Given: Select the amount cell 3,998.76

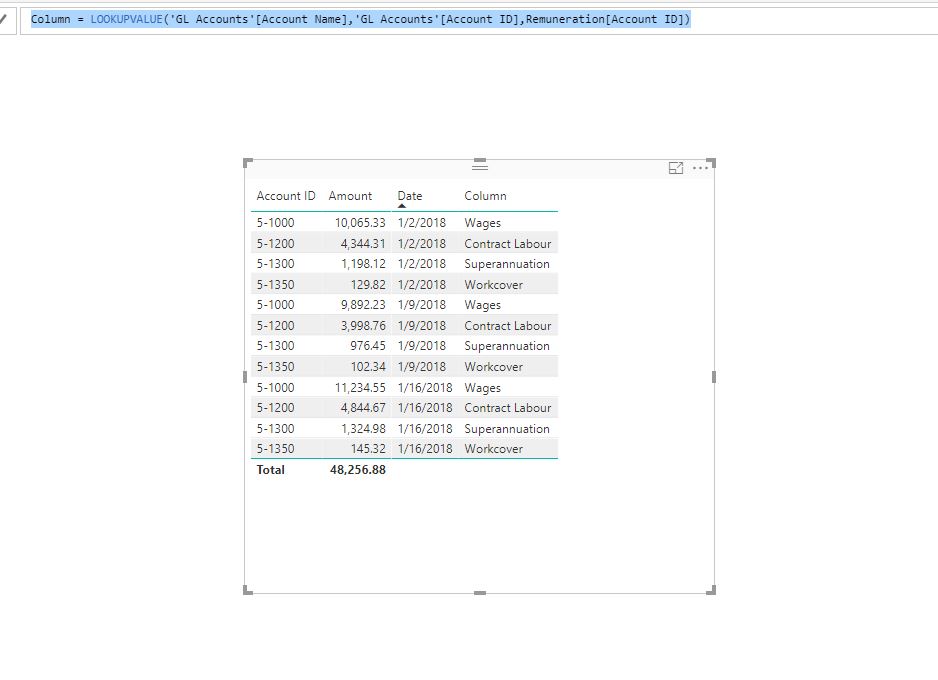Looking at the screenshot, I should click(x=363, y=326).
